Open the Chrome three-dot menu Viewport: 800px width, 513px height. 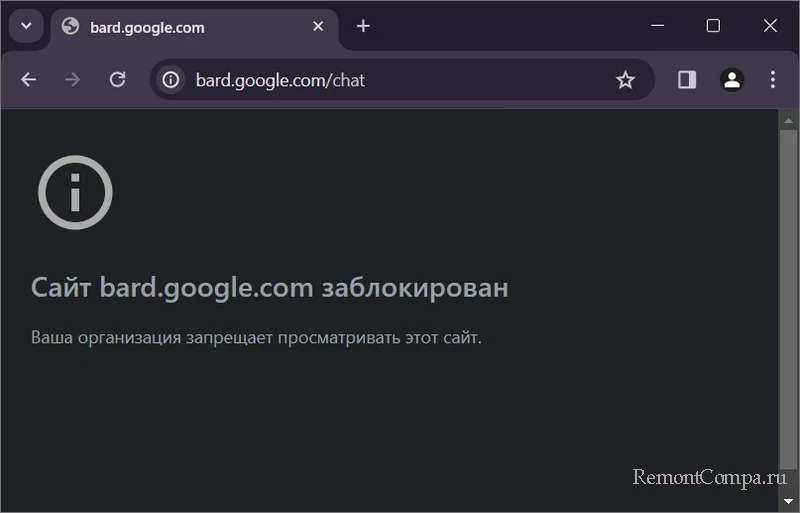point(773,80)
